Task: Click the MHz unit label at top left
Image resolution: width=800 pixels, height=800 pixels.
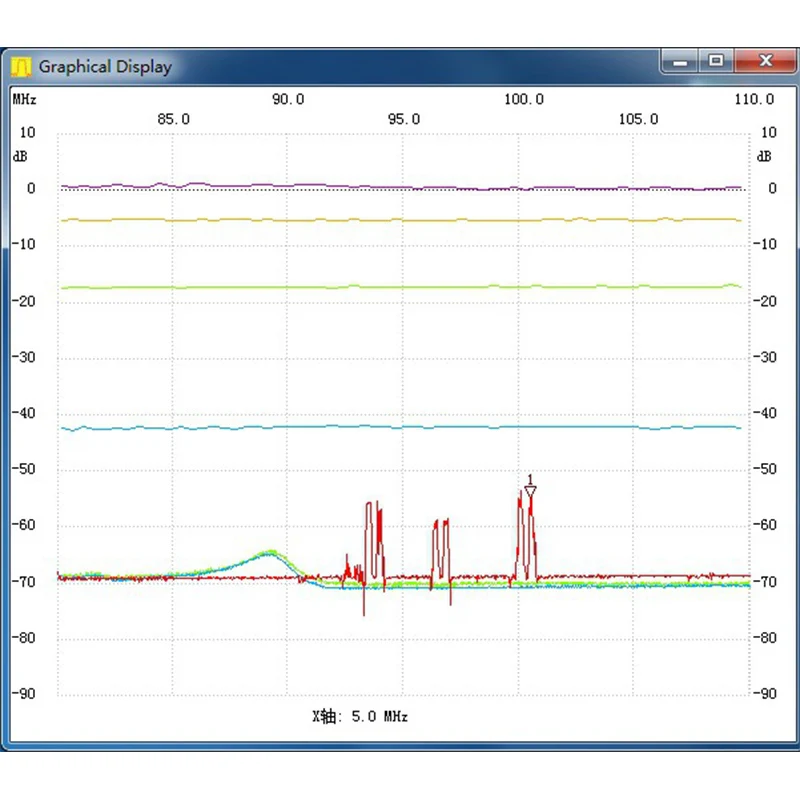Action: 24,99
